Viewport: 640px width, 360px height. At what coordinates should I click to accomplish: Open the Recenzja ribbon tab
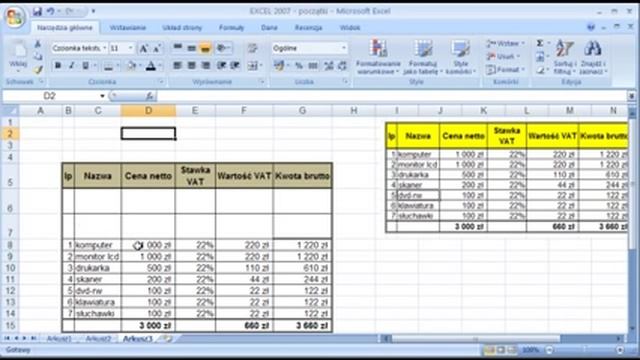click(309, 28)
